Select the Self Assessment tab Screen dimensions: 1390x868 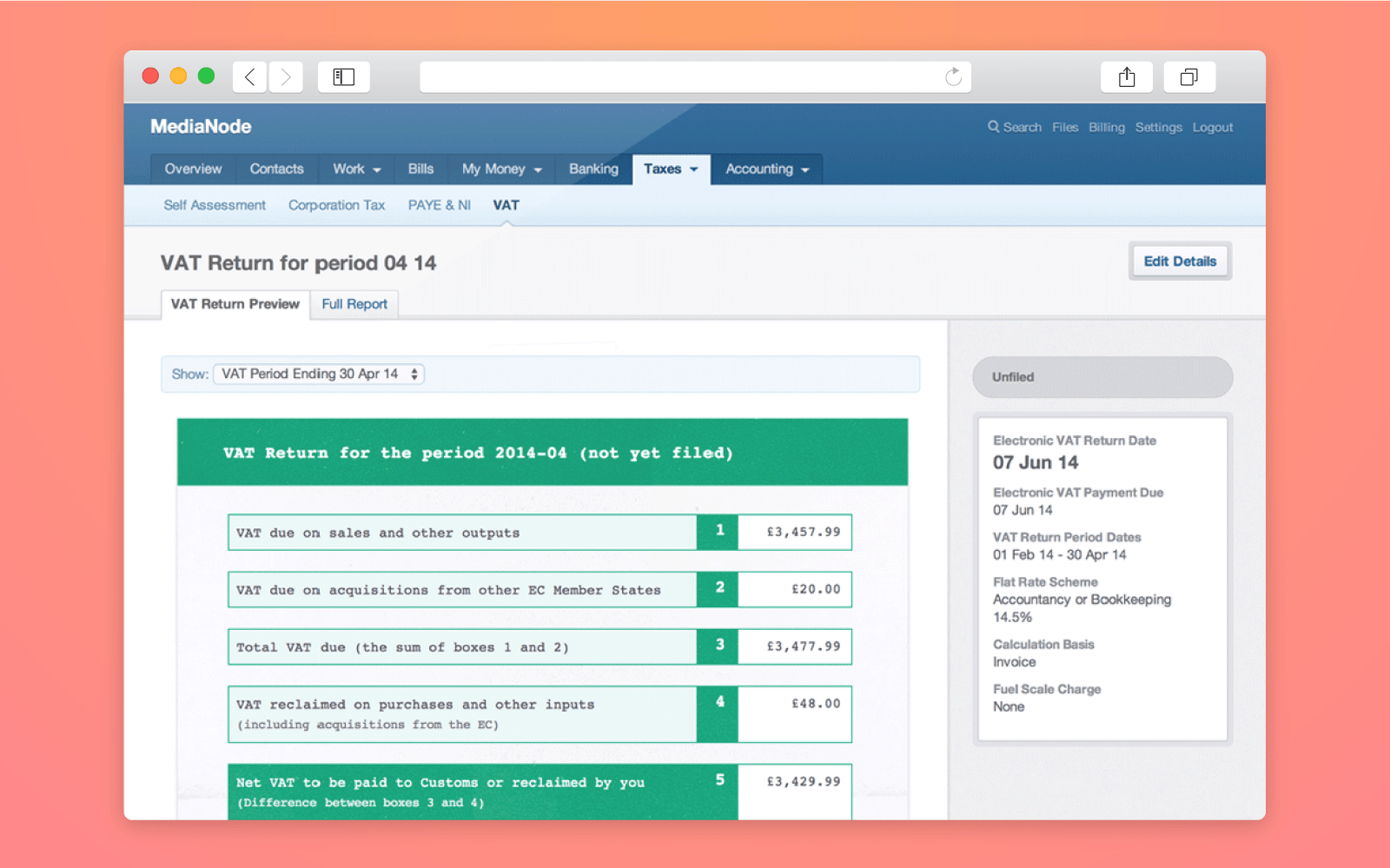[215, 205]
